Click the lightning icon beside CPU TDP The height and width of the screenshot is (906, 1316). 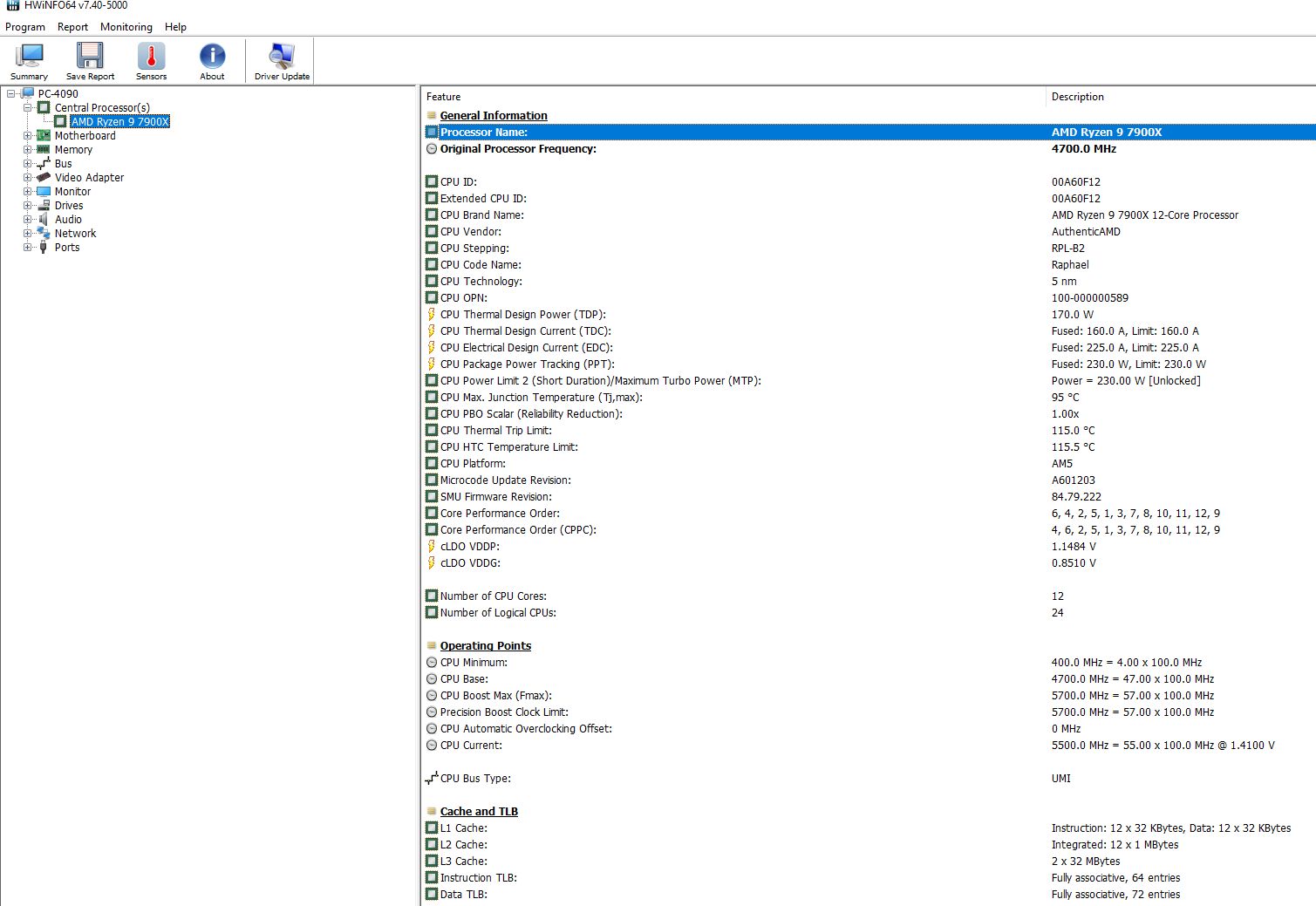click(431, 314)
